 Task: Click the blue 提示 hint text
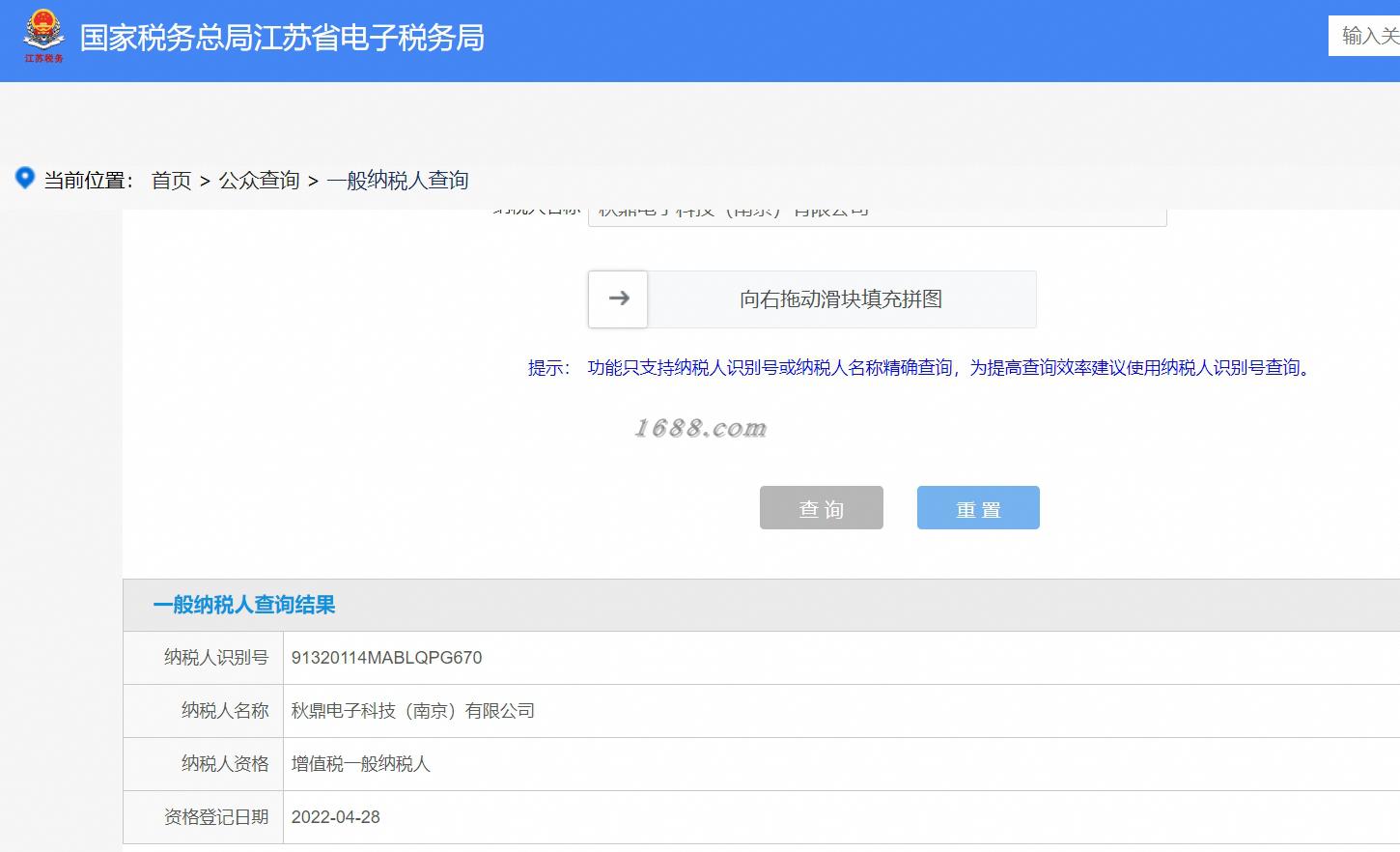pos(921,368)
